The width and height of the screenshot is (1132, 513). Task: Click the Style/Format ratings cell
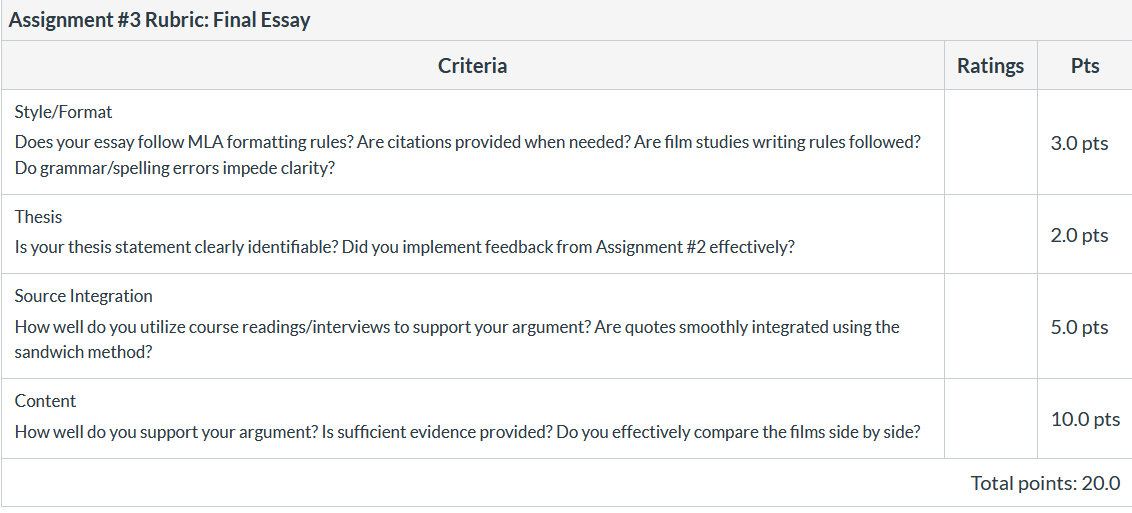[x=990, y=142]
